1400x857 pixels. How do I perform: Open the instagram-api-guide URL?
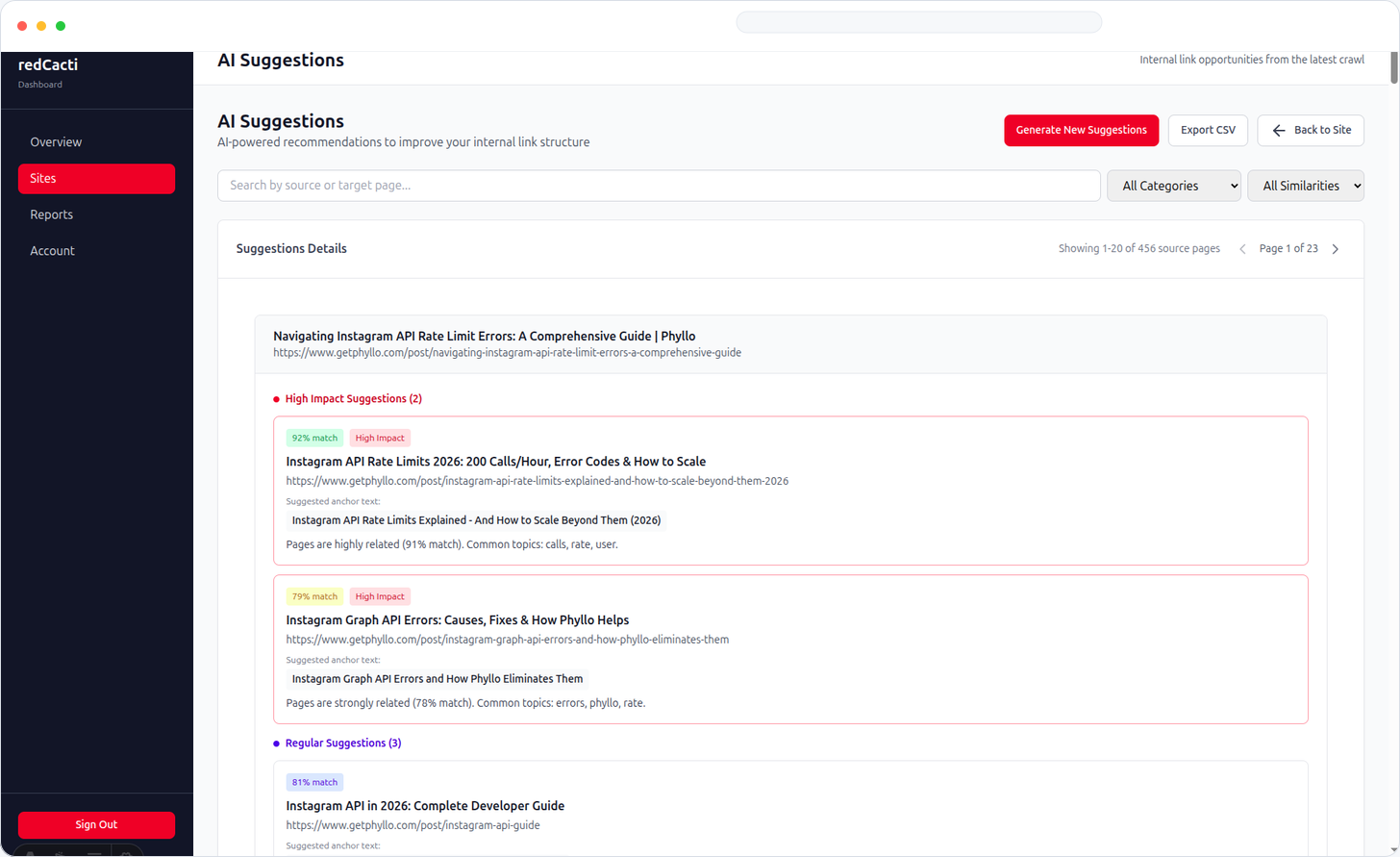412,825
